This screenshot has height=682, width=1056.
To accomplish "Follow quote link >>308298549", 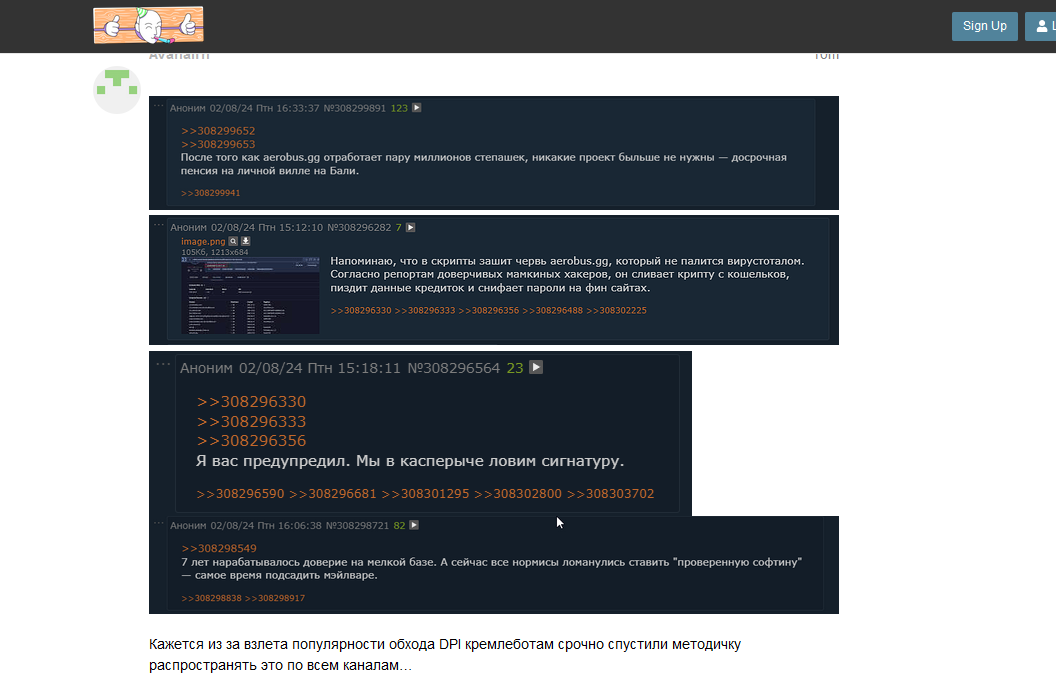I will [219, 548].
